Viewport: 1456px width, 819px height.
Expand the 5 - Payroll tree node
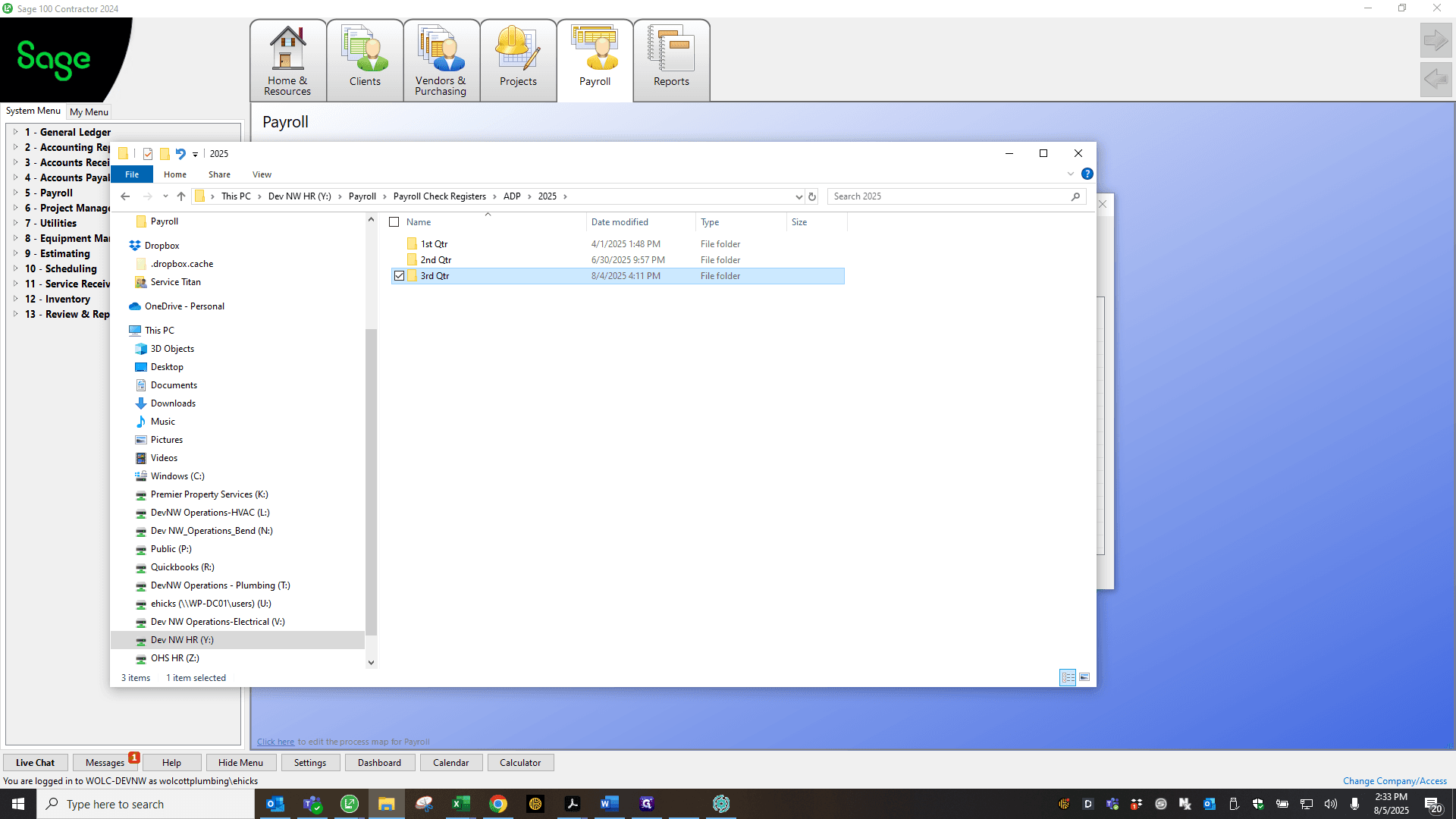pyautogui.click(x=15, y=193)
